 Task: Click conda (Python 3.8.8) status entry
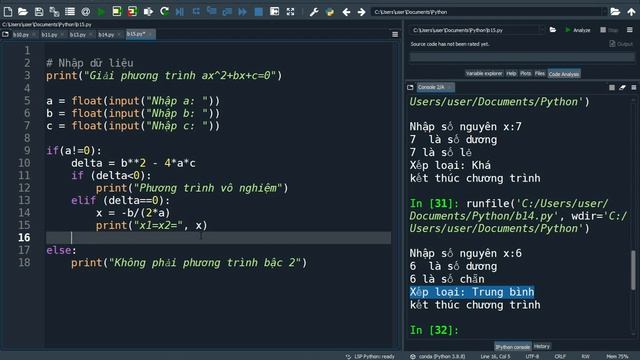438,356
